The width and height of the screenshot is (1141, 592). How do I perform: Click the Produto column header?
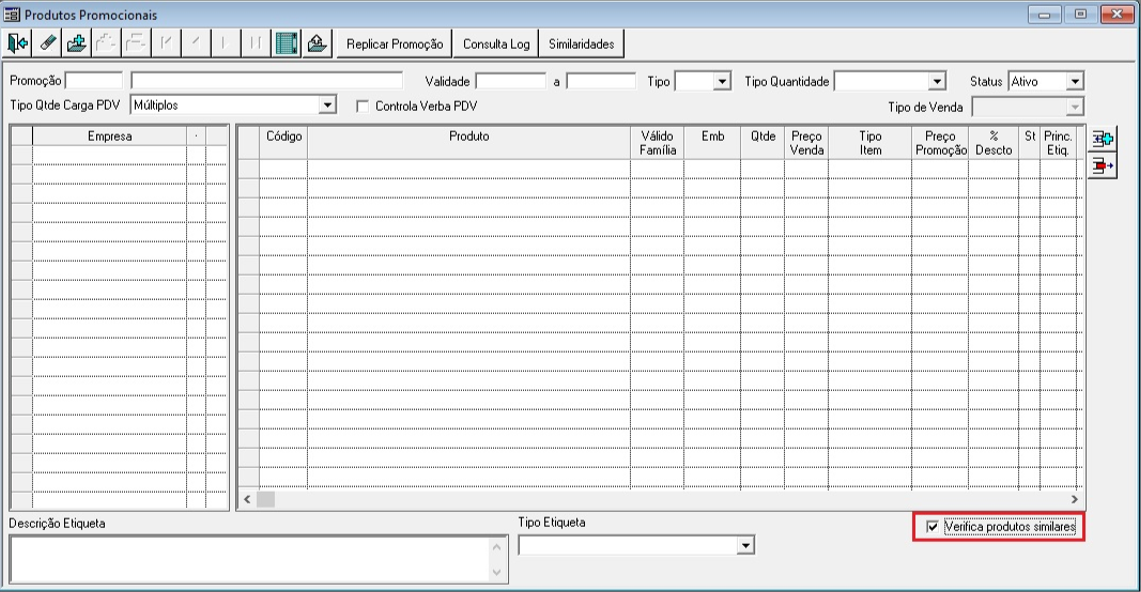tap(469, 143)
